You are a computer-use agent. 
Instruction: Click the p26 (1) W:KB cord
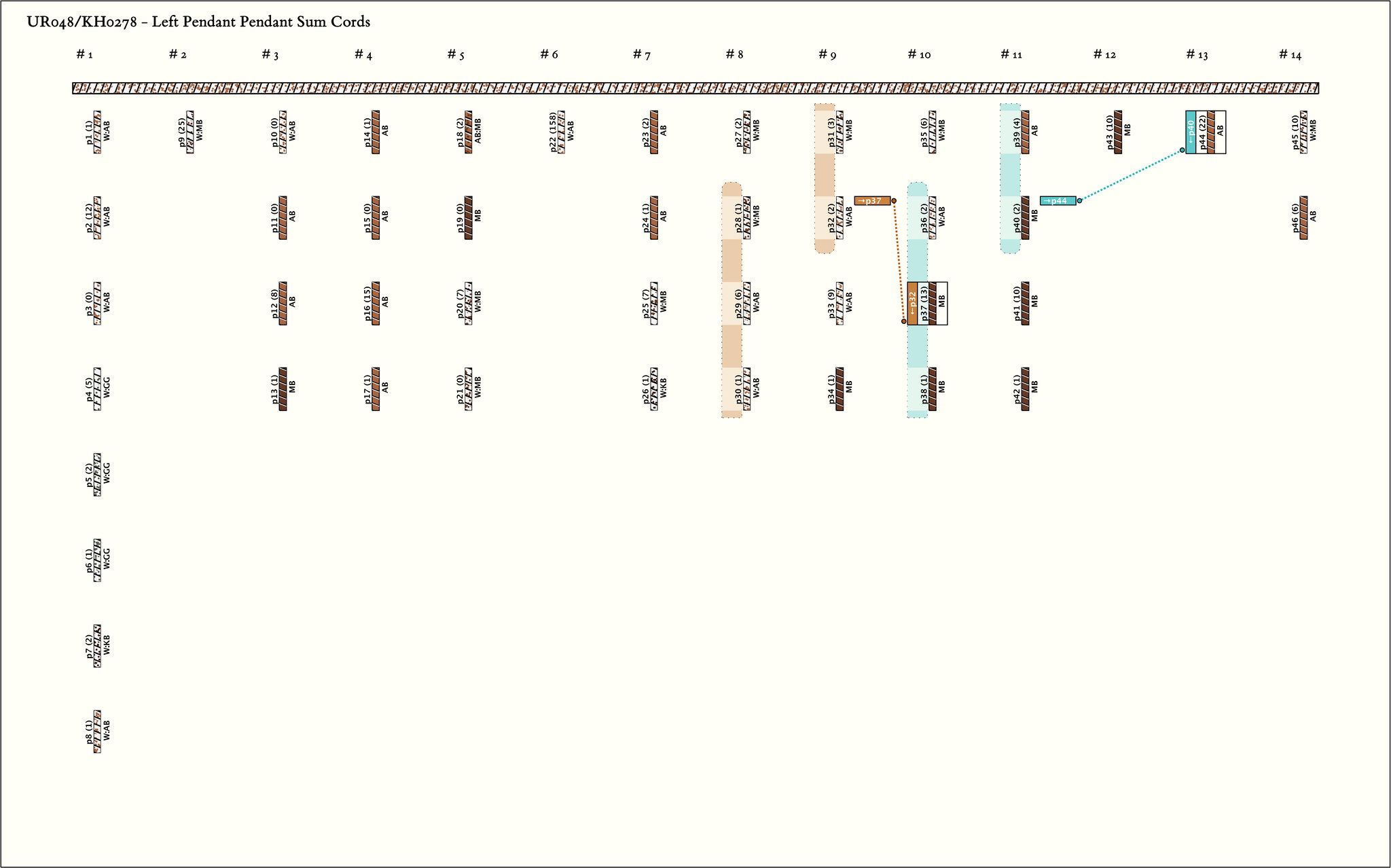click(654, 389)
